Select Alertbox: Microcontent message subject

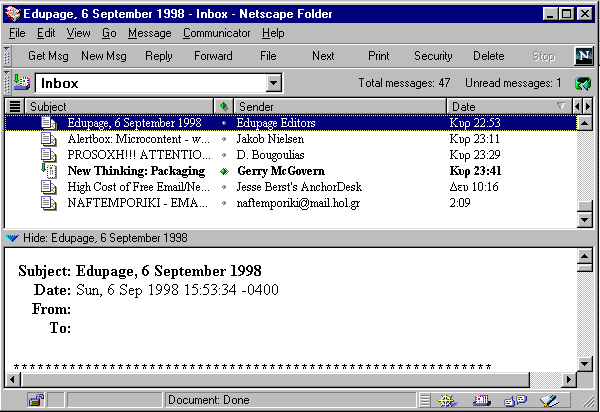click(139, 139)
